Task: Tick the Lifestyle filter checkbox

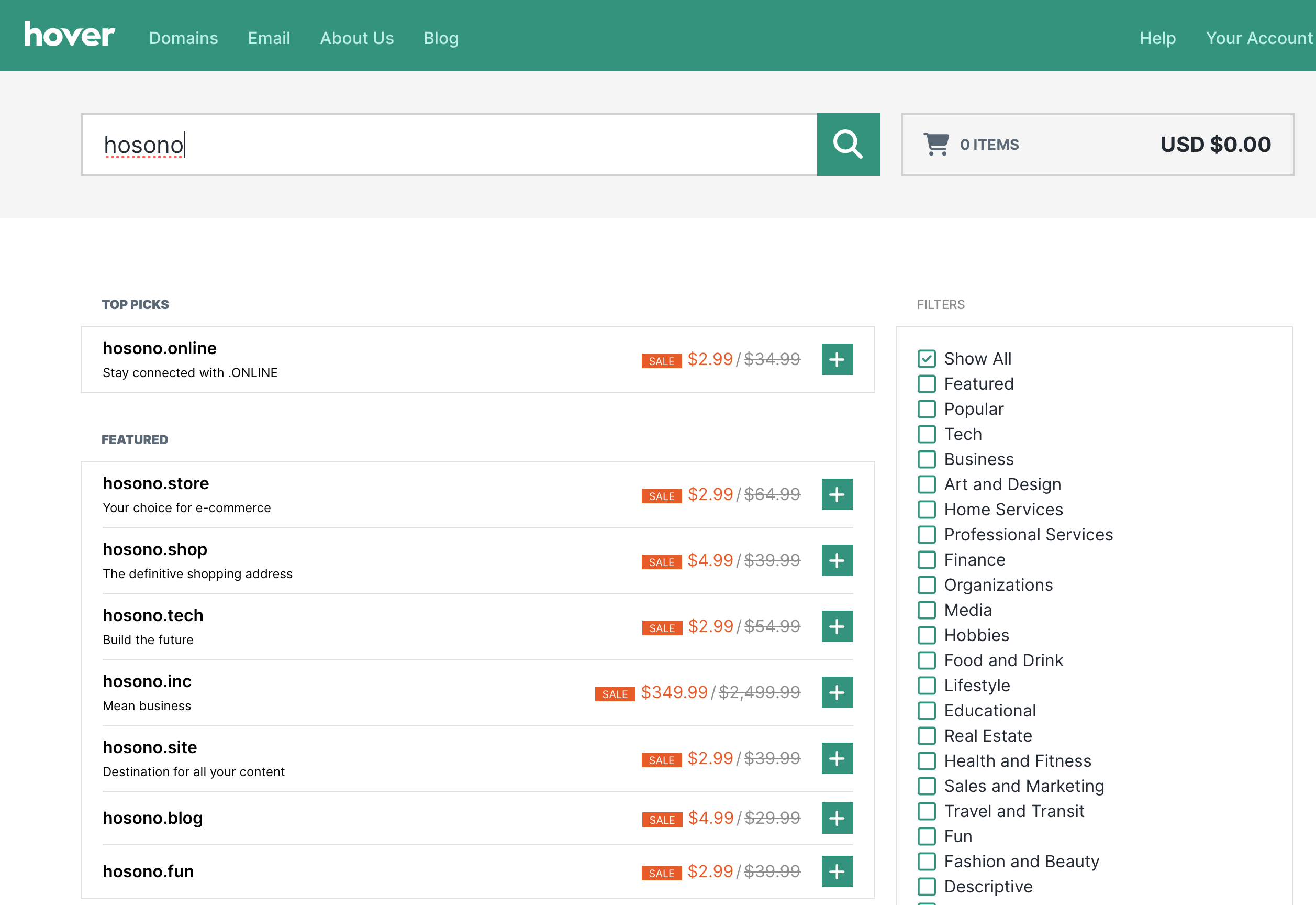Action: (927, 686)
